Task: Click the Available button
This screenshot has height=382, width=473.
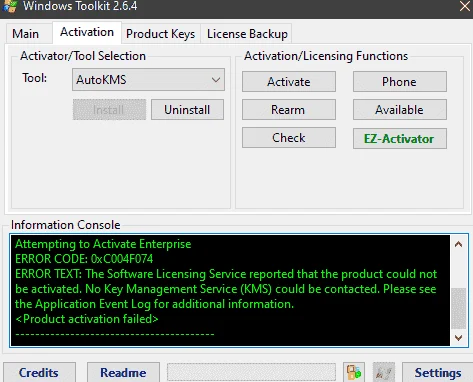Action: [x=400, y=109]
